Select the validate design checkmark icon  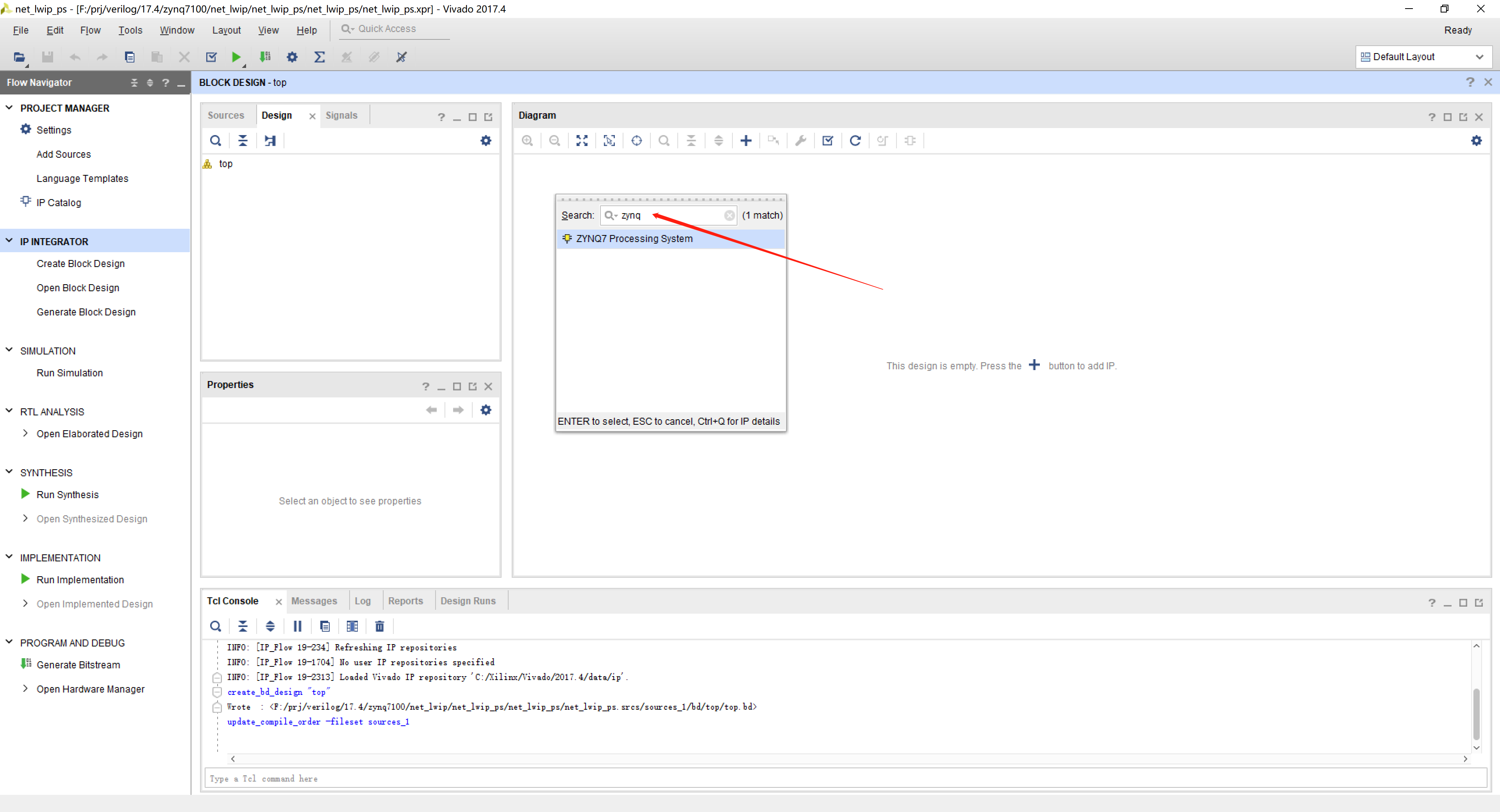[827, 141]
